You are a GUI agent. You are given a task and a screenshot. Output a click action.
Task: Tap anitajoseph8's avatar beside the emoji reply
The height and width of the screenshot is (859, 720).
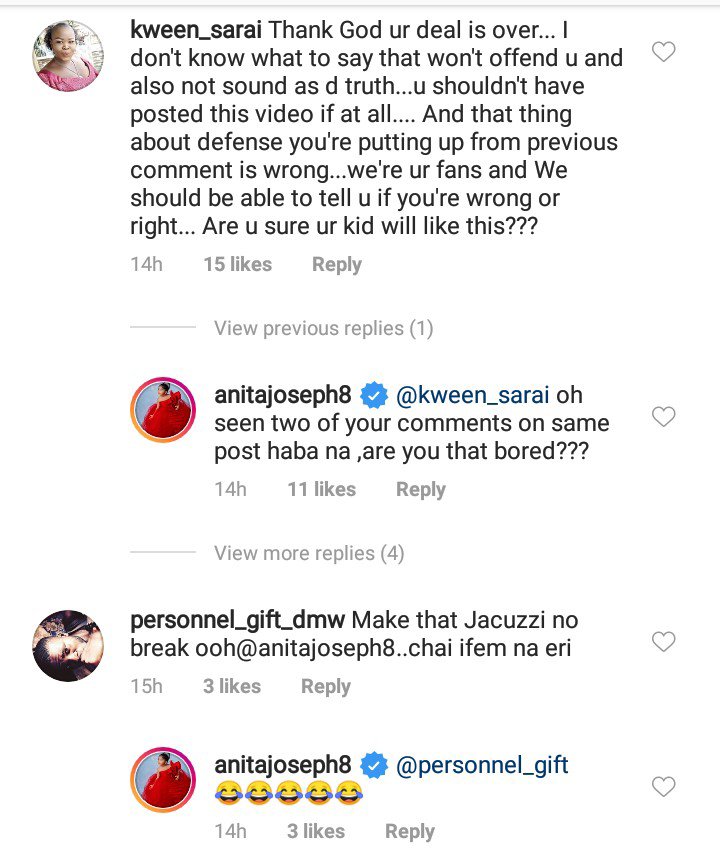pyautogui.click(x=164, y=781)
